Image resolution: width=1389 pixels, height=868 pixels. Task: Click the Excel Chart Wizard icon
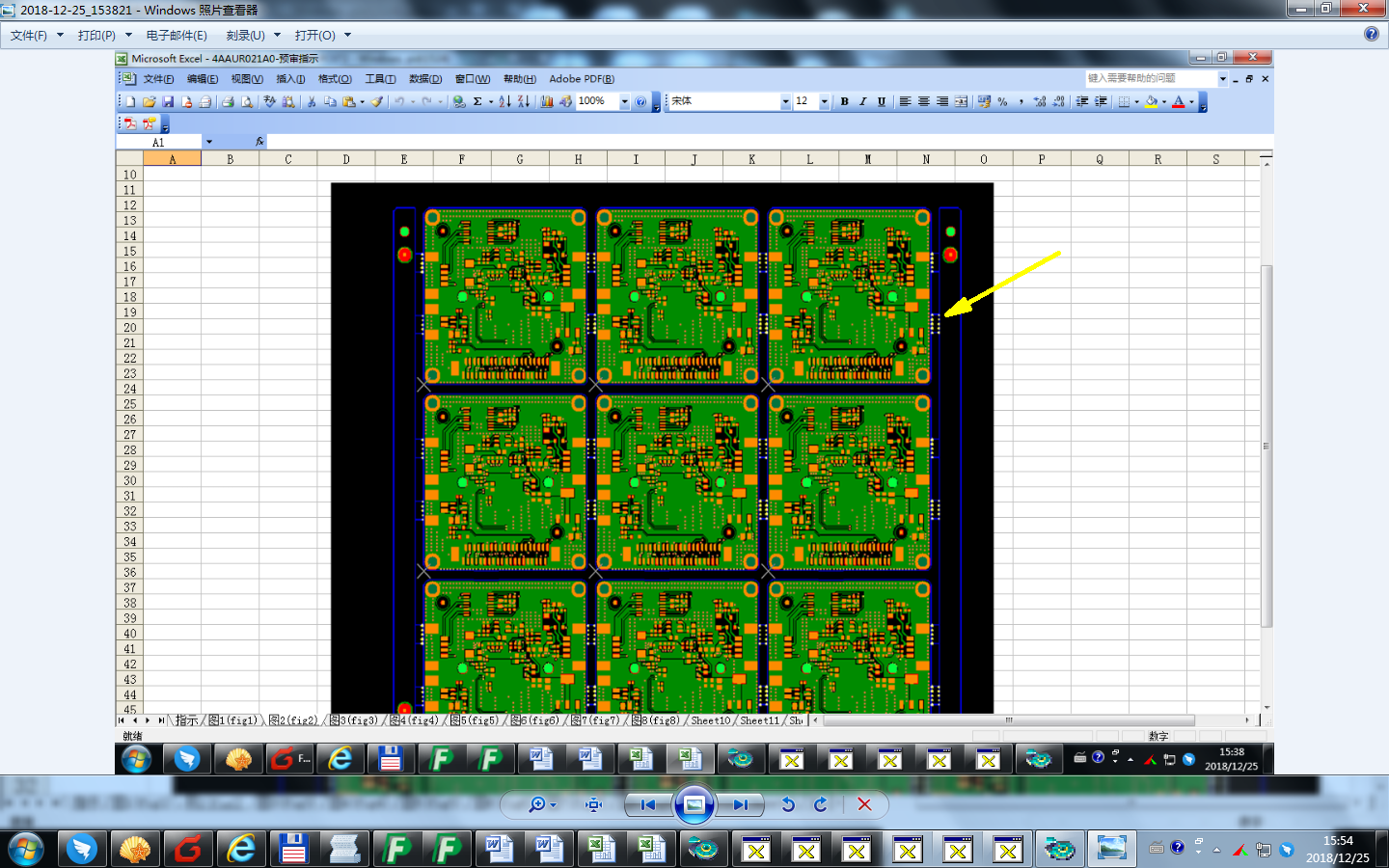click(x=547, y=101)
